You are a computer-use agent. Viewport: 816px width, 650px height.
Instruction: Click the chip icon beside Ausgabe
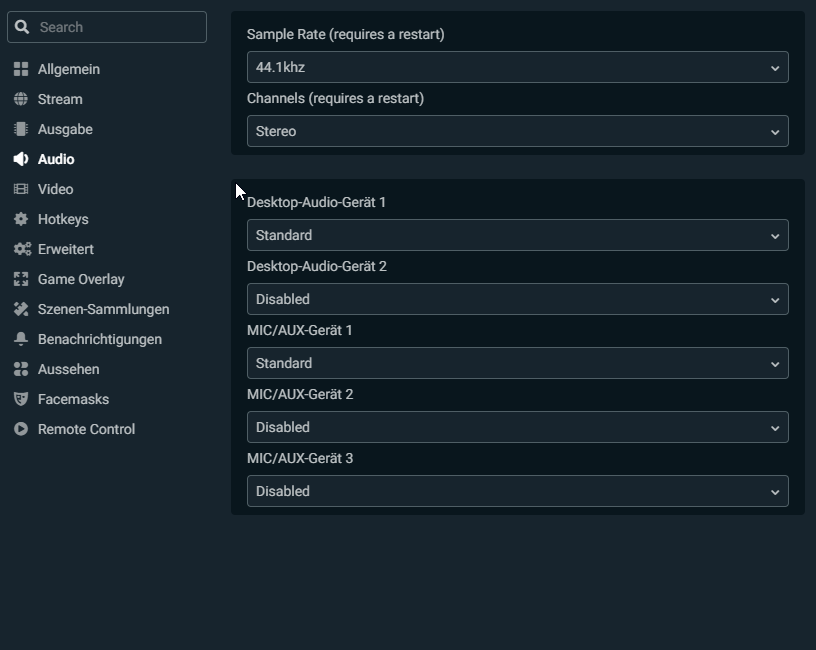tap(20, 129)
